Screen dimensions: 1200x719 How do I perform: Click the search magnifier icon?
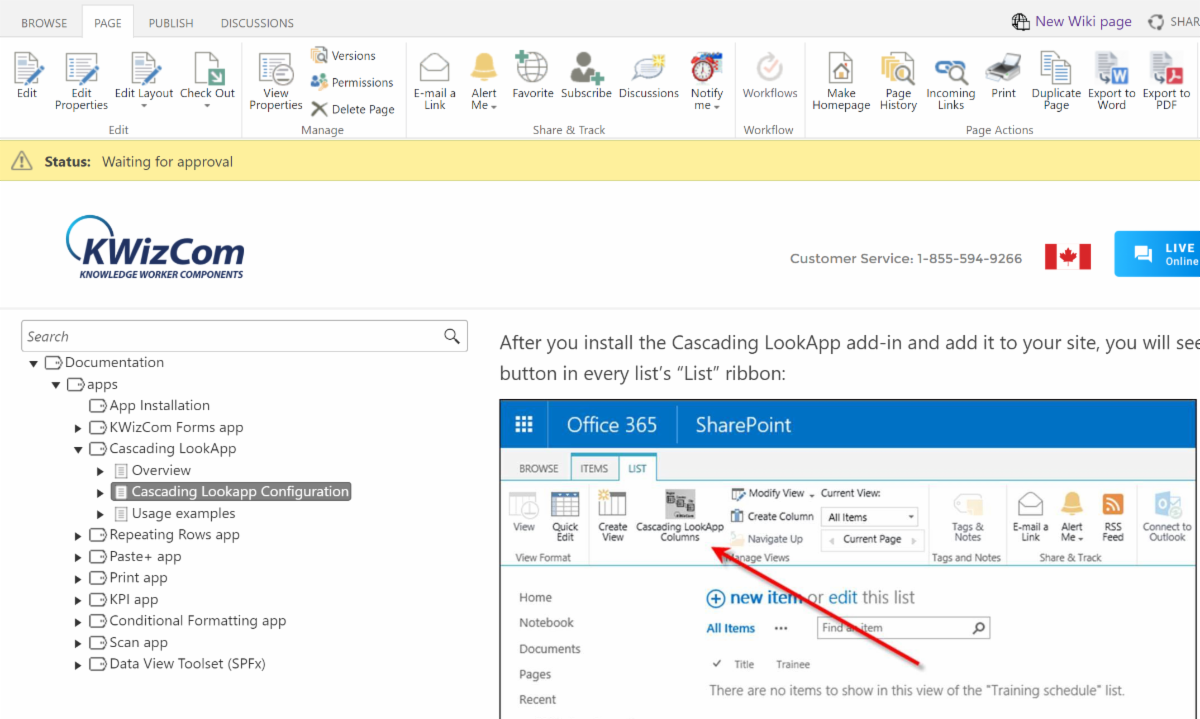click(452, 336)
